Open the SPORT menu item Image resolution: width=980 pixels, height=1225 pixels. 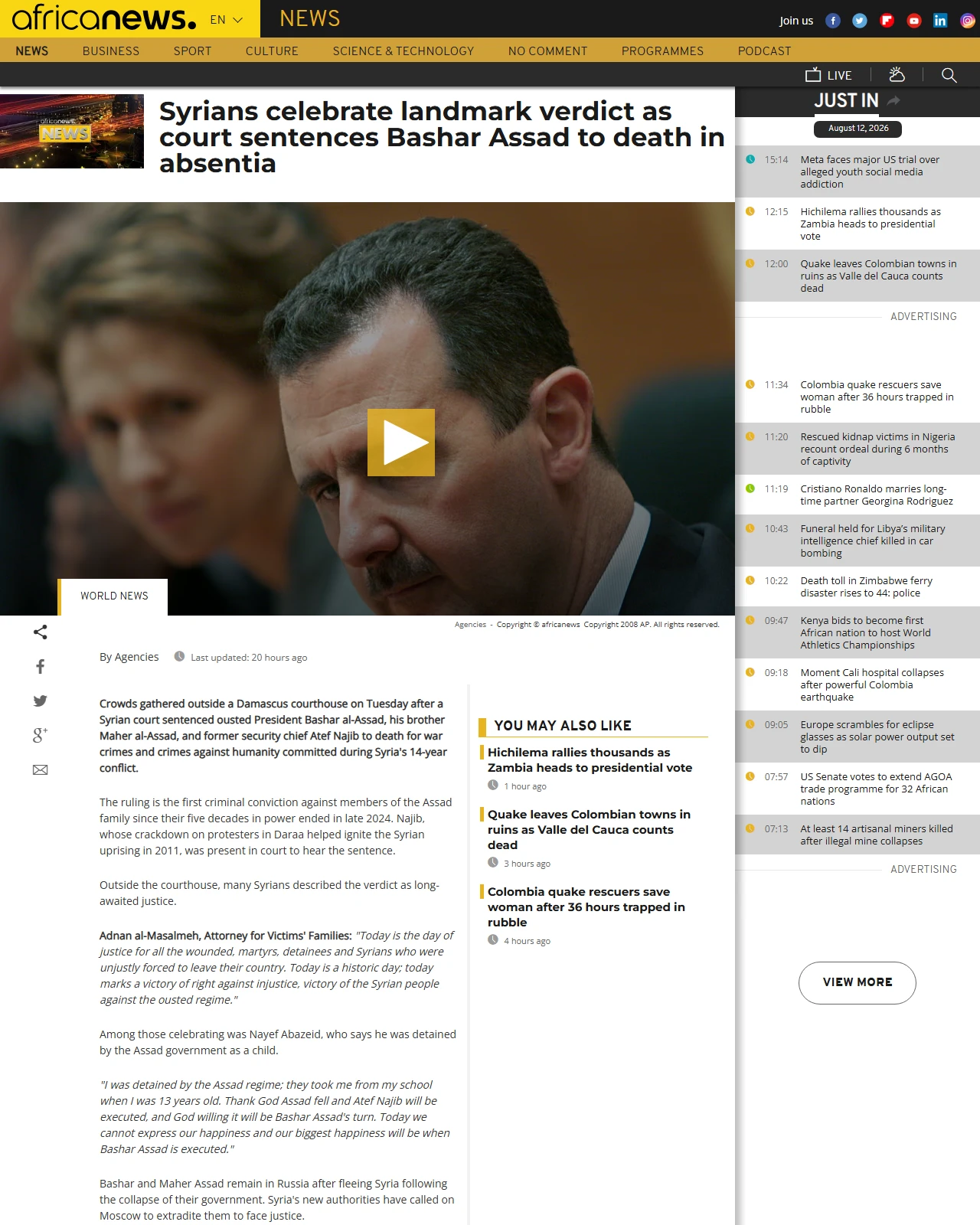click(192, 51)
